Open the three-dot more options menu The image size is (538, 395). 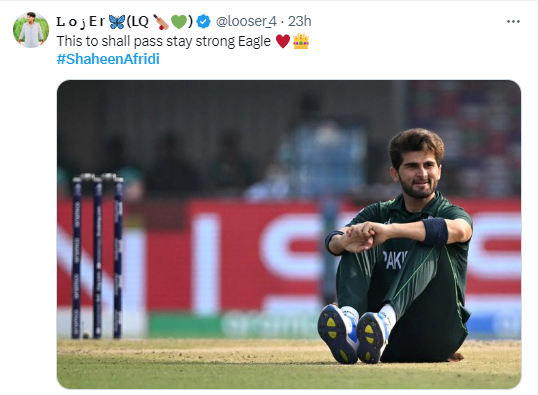513,22
